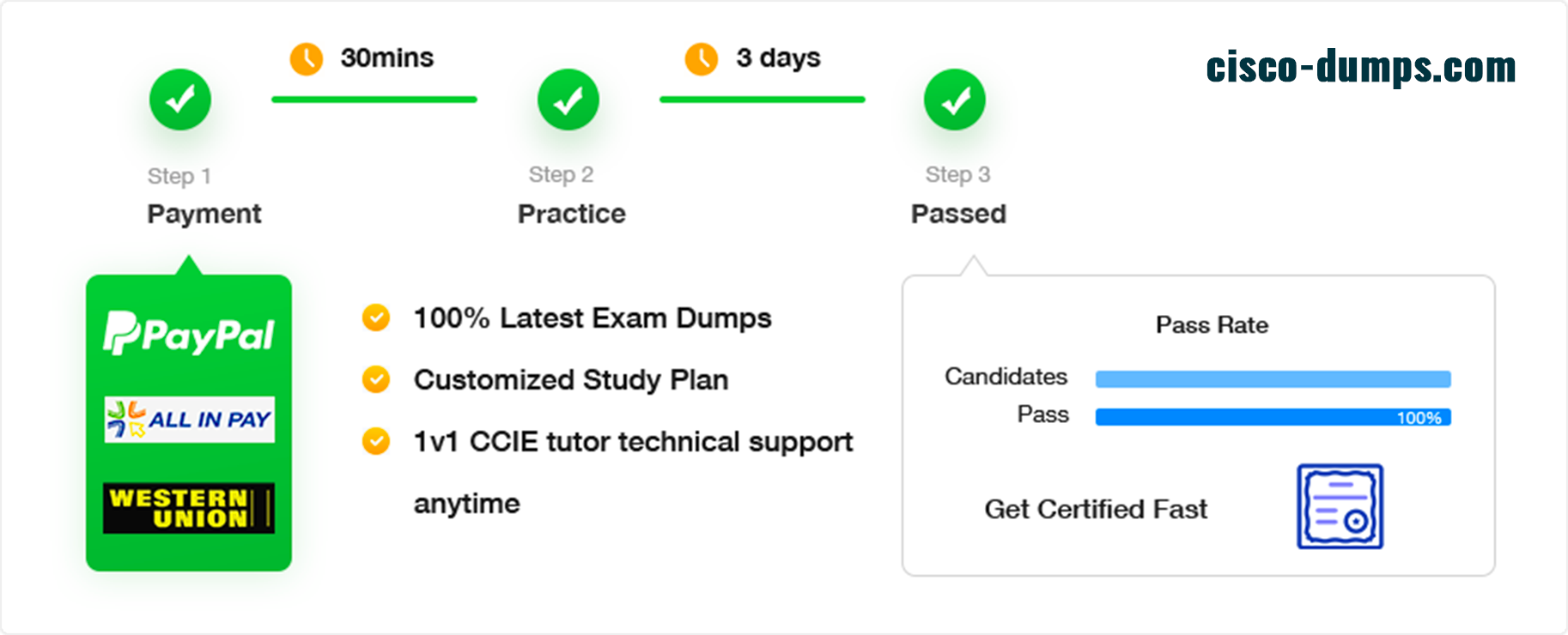Click the blue certificate icon
The image size is (1568, 635).
pos(1340,506)
